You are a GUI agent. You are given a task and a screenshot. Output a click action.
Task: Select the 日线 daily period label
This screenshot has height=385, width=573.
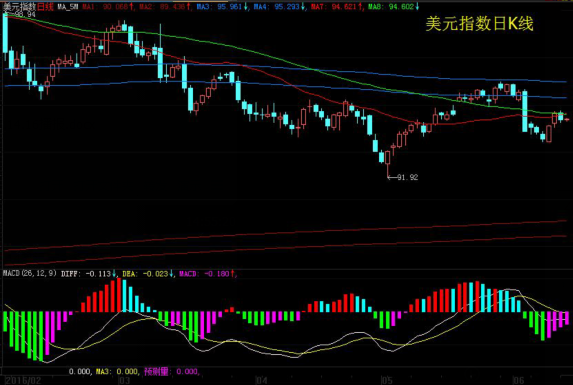(x=45, y=6)
